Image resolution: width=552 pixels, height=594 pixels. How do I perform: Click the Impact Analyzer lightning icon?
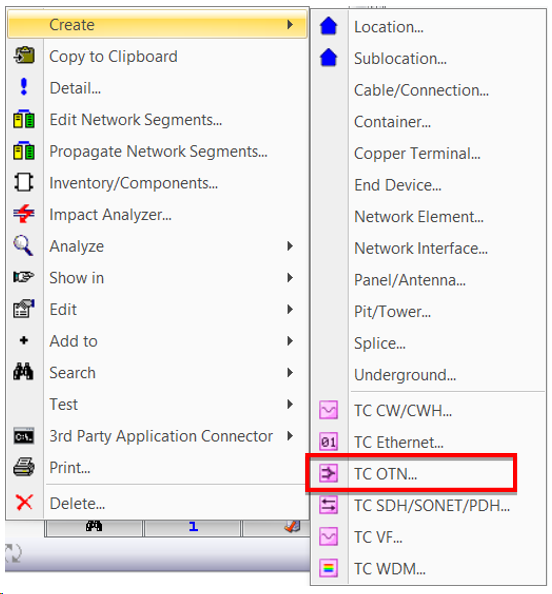pos(24,214)
